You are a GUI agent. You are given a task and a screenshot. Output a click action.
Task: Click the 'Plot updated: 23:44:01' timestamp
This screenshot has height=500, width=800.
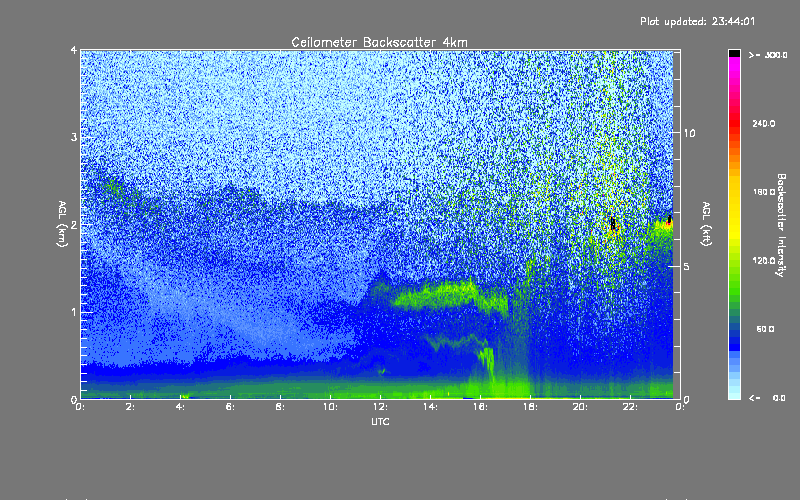697,21
